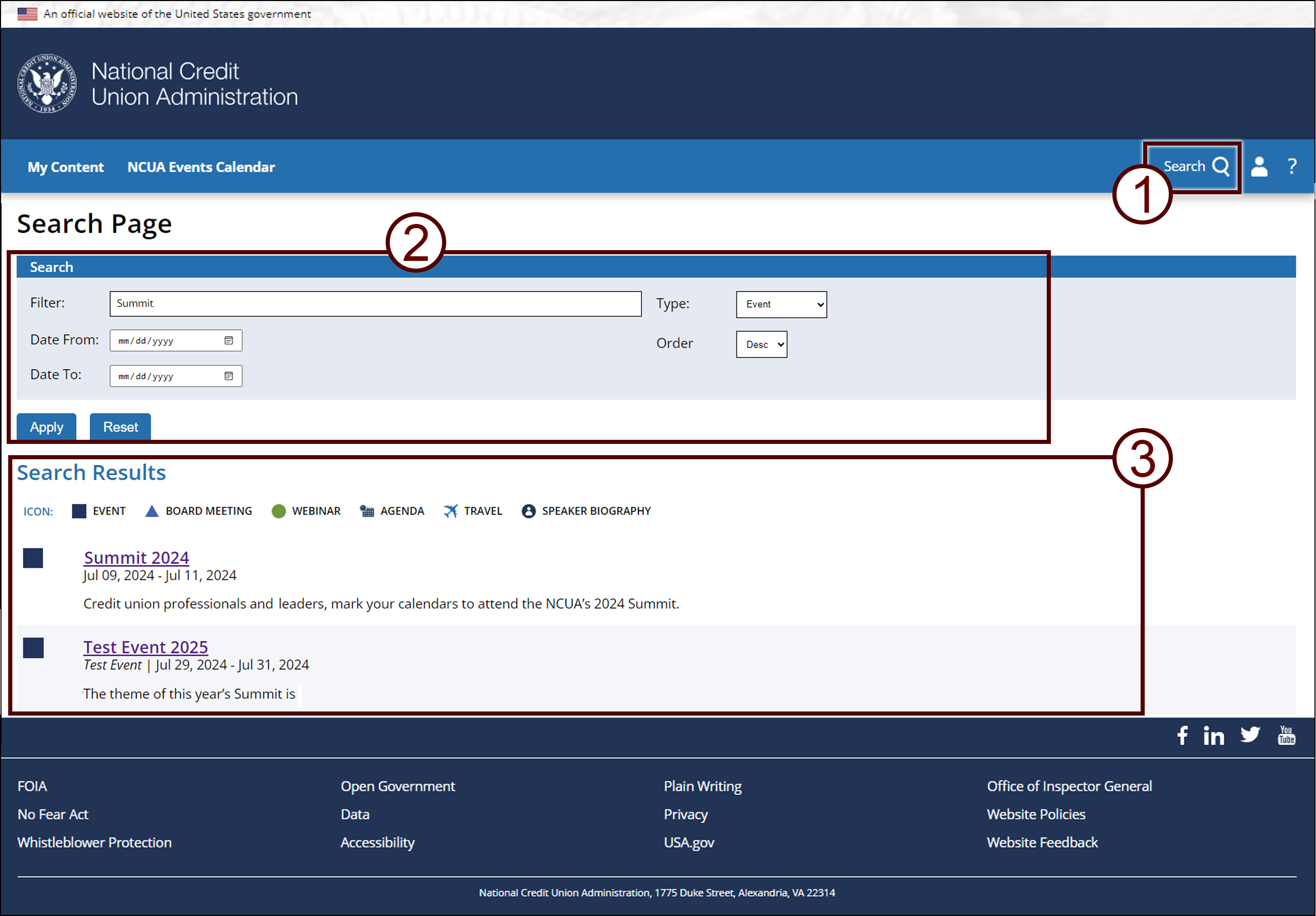Expand the Order dropdown to change sorting

point(762,345)
